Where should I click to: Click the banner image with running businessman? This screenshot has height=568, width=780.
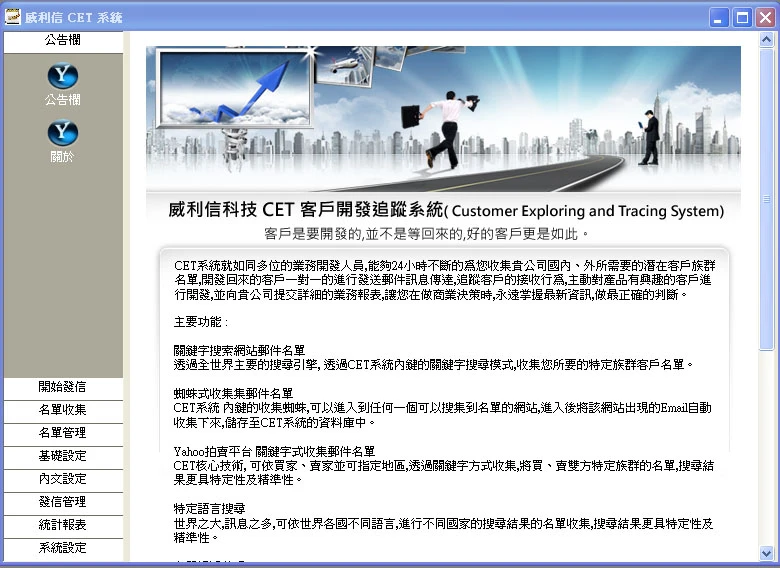[443, 119]
